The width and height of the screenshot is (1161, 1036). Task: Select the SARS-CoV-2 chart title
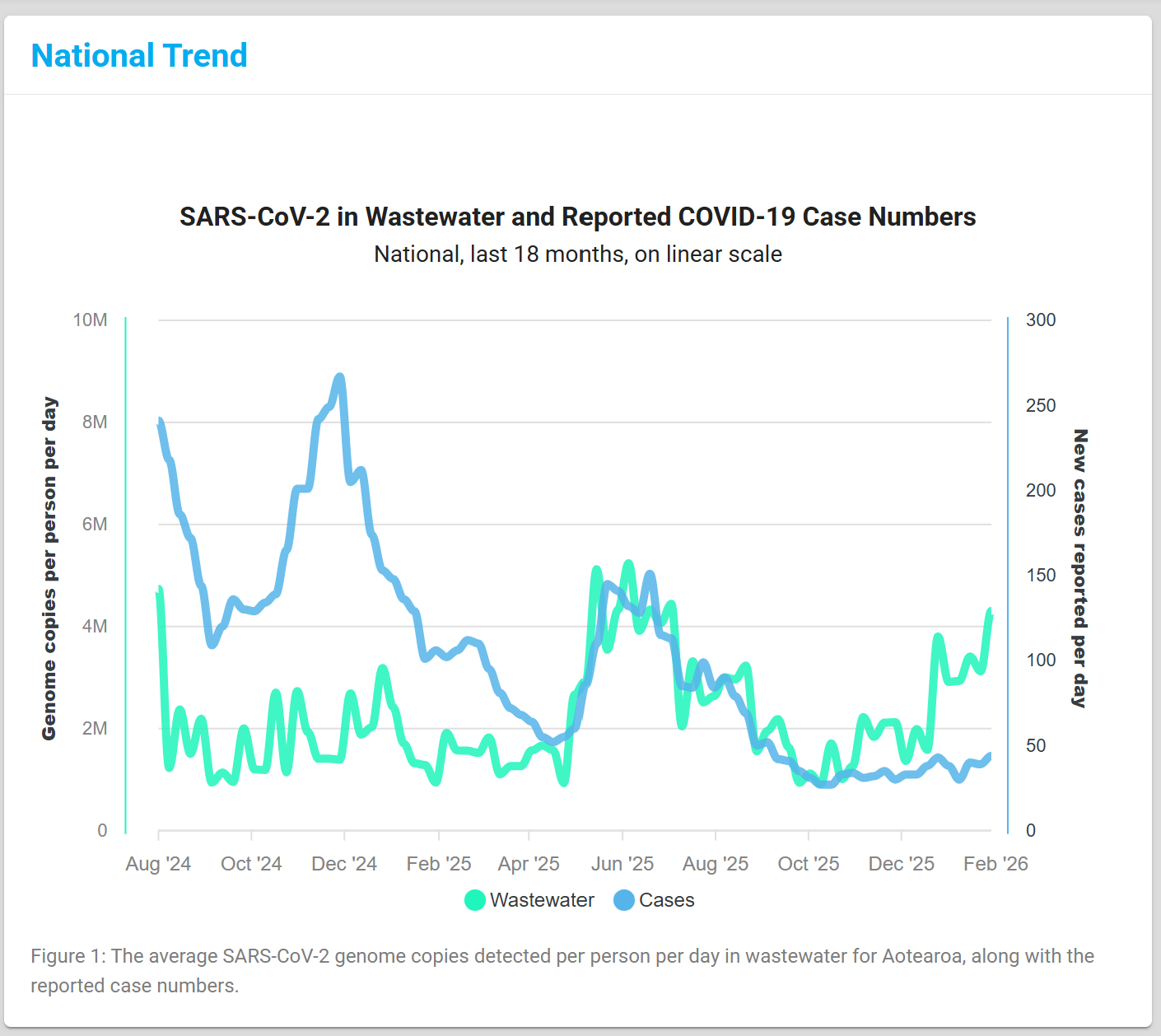(577, 217)
